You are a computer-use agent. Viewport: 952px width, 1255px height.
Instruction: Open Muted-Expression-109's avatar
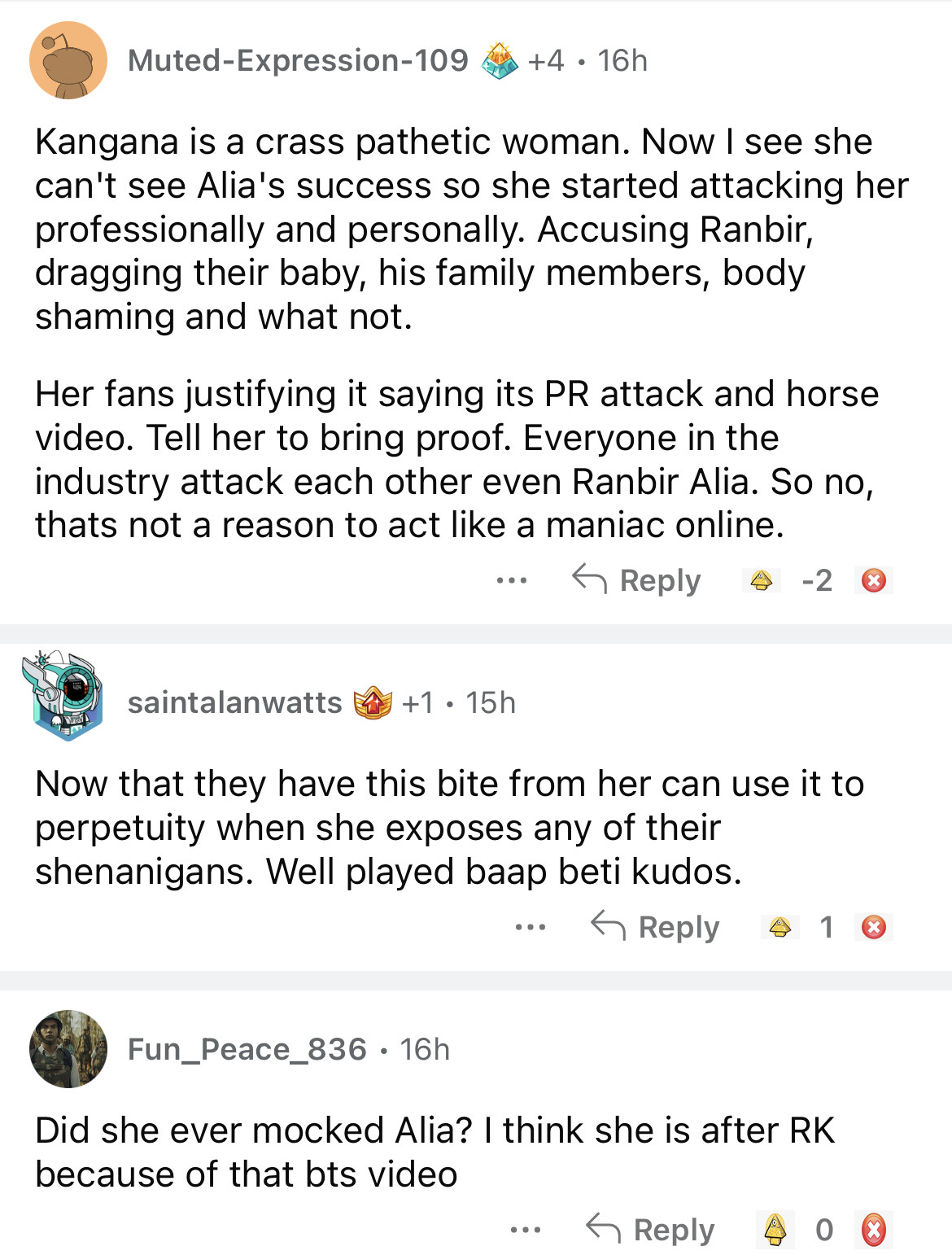68,61
